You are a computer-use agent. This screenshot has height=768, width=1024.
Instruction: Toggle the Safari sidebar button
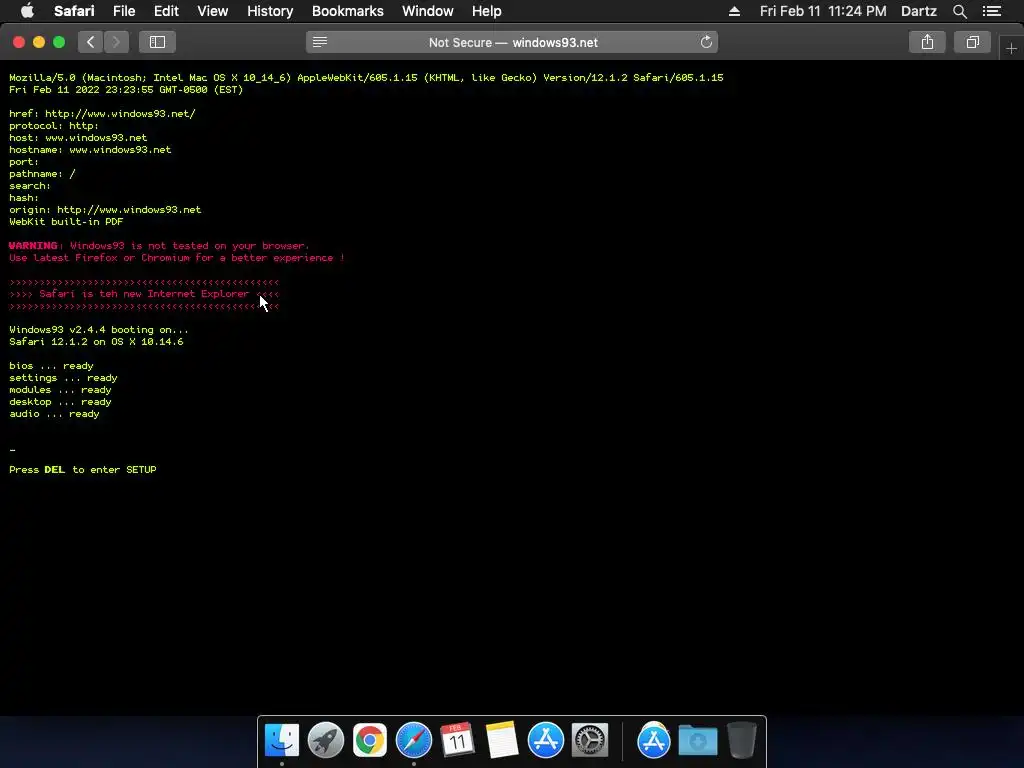157,42
